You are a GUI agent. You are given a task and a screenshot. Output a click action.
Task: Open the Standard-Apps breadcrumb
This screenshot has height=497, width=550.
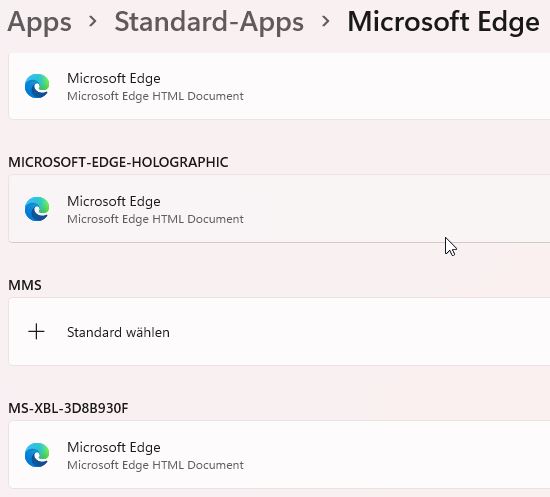point(209,21)
